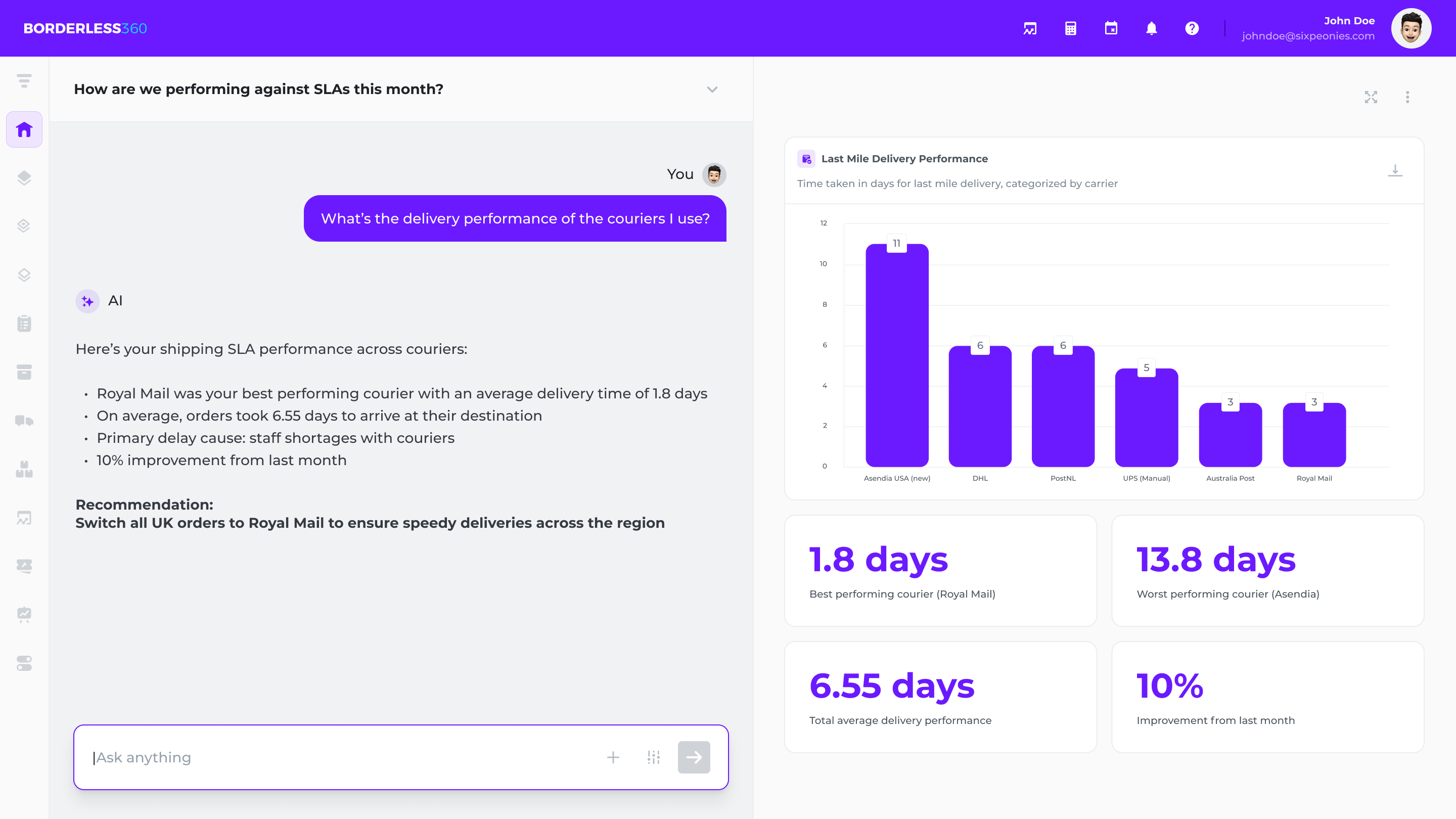Image resolution: width=1456 pixels, height=819 pixels.
Task: Select the Home icon in sidebar
Action: pyautogui.click(x=24, y=129)
